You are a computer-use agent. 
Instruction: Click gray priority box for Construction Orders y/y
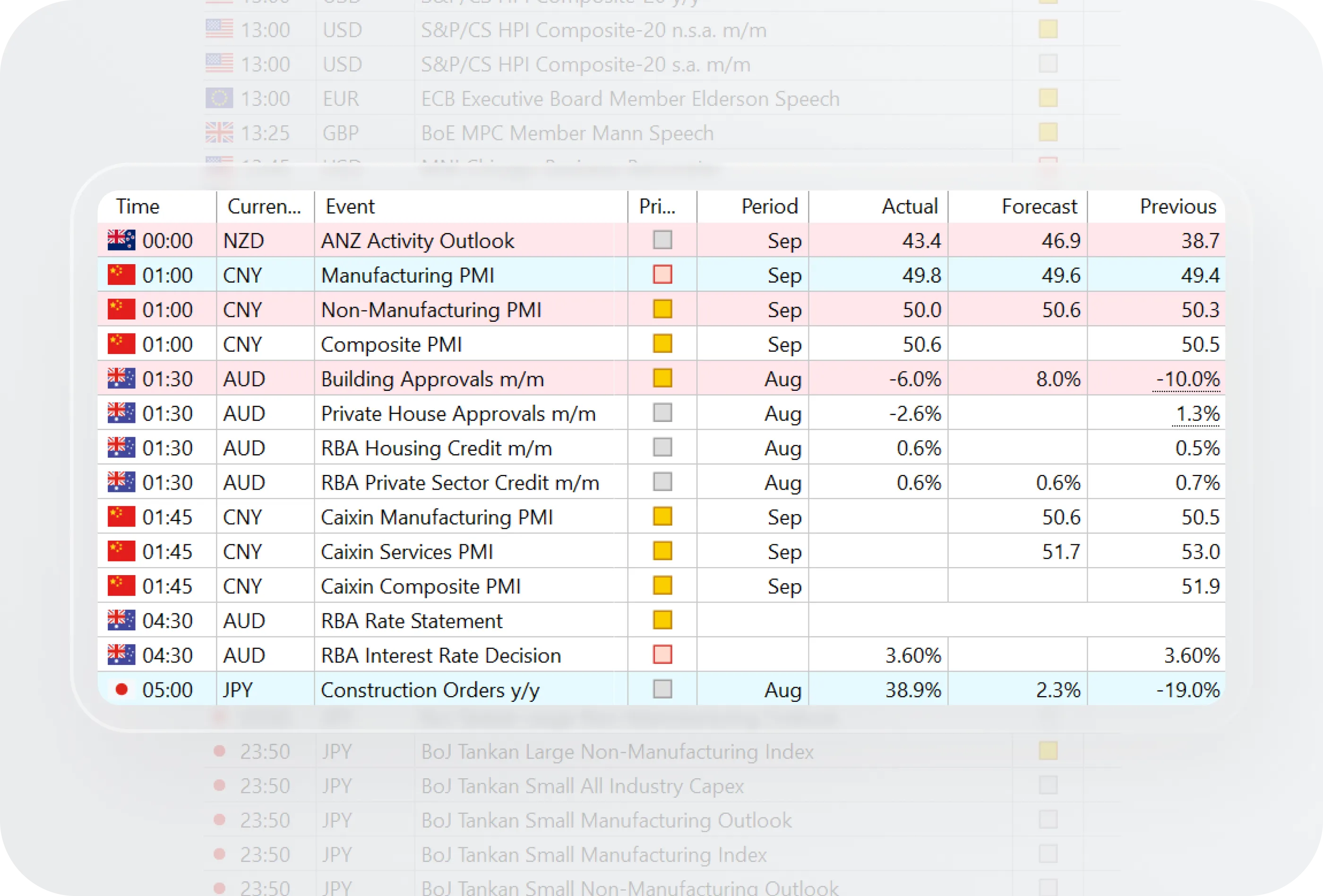662,689
